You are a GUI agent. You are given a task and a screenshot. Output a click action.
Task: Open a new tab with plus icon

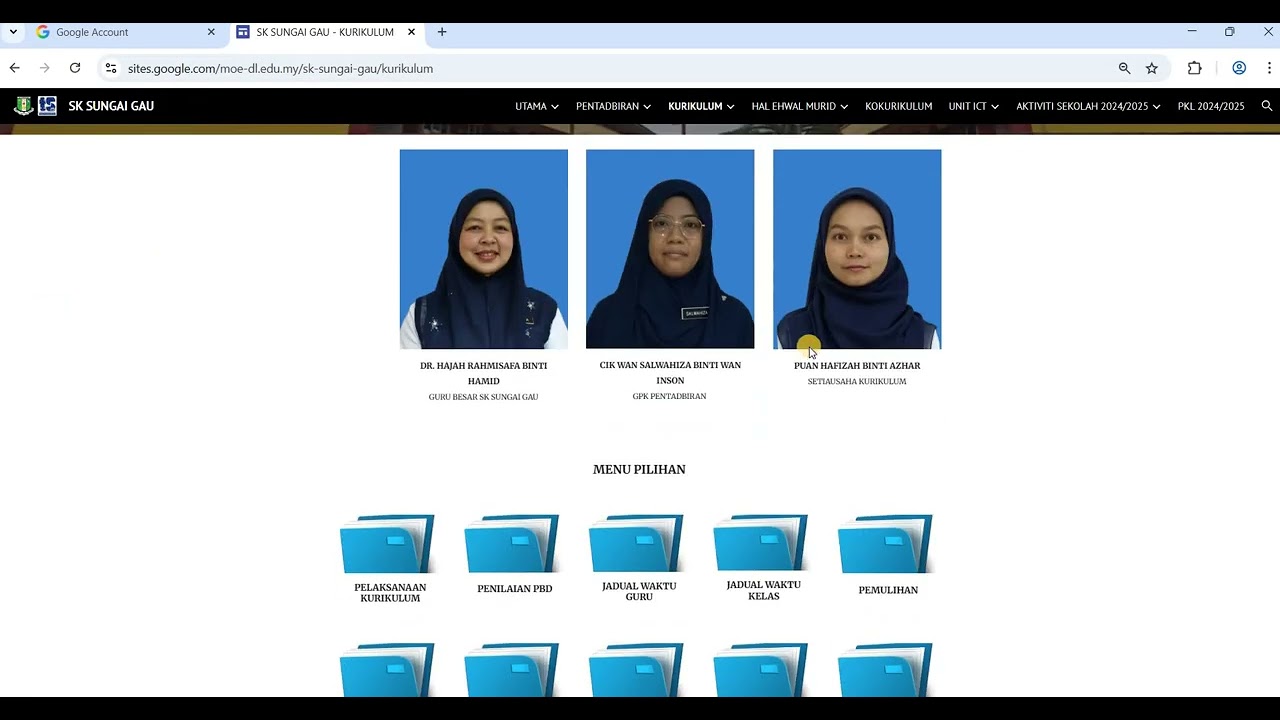(x=442, y=32)
